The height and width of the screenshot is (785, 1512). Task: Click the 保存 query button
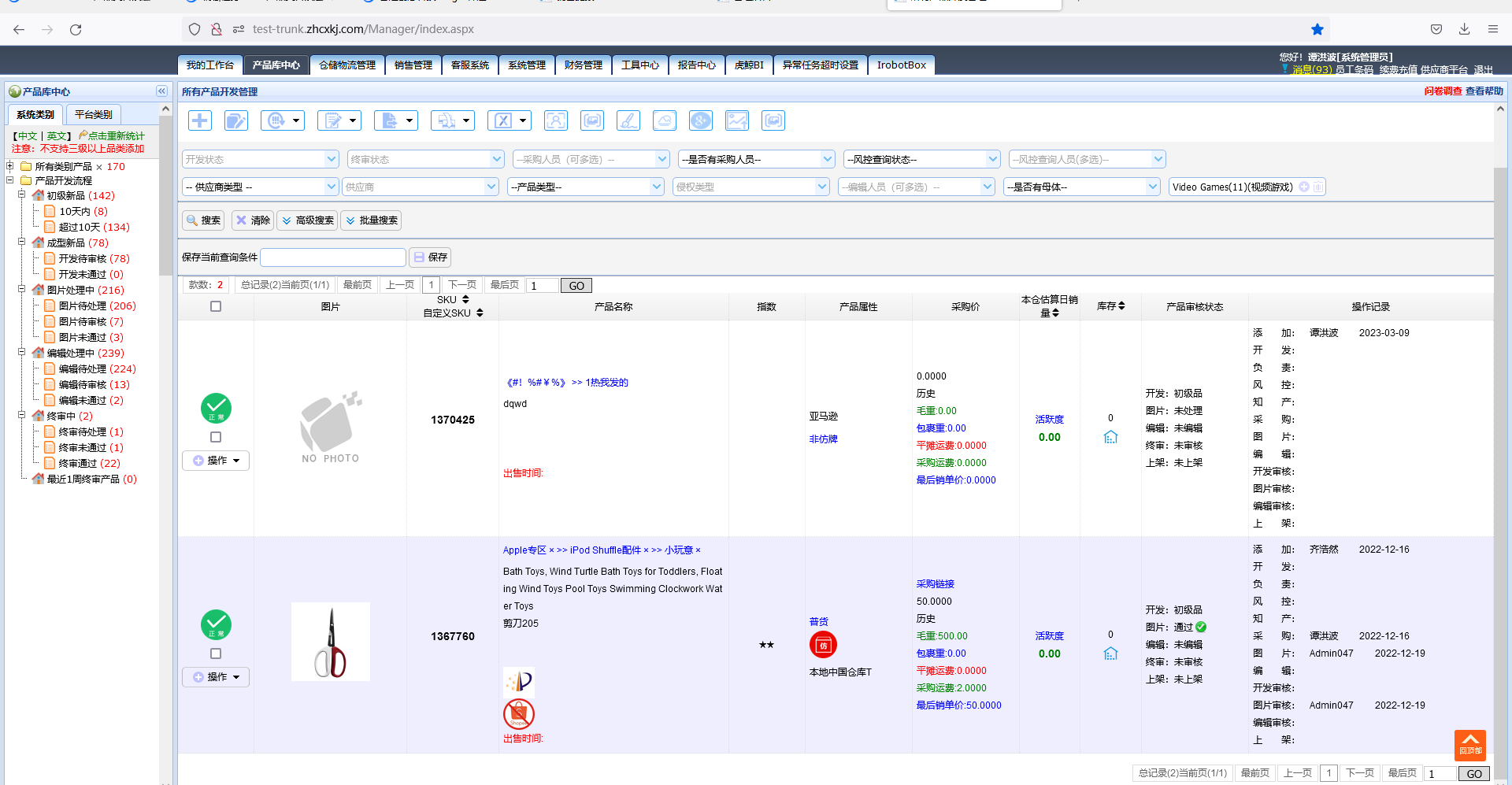click(430, 257)
